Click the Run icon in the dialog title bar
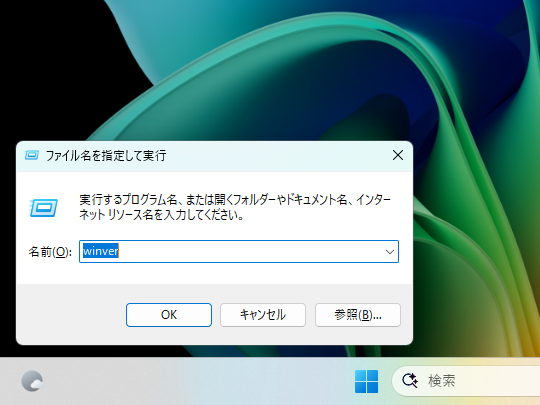The height and width of the screenshot is (405, 540). [x=32, y=156]
